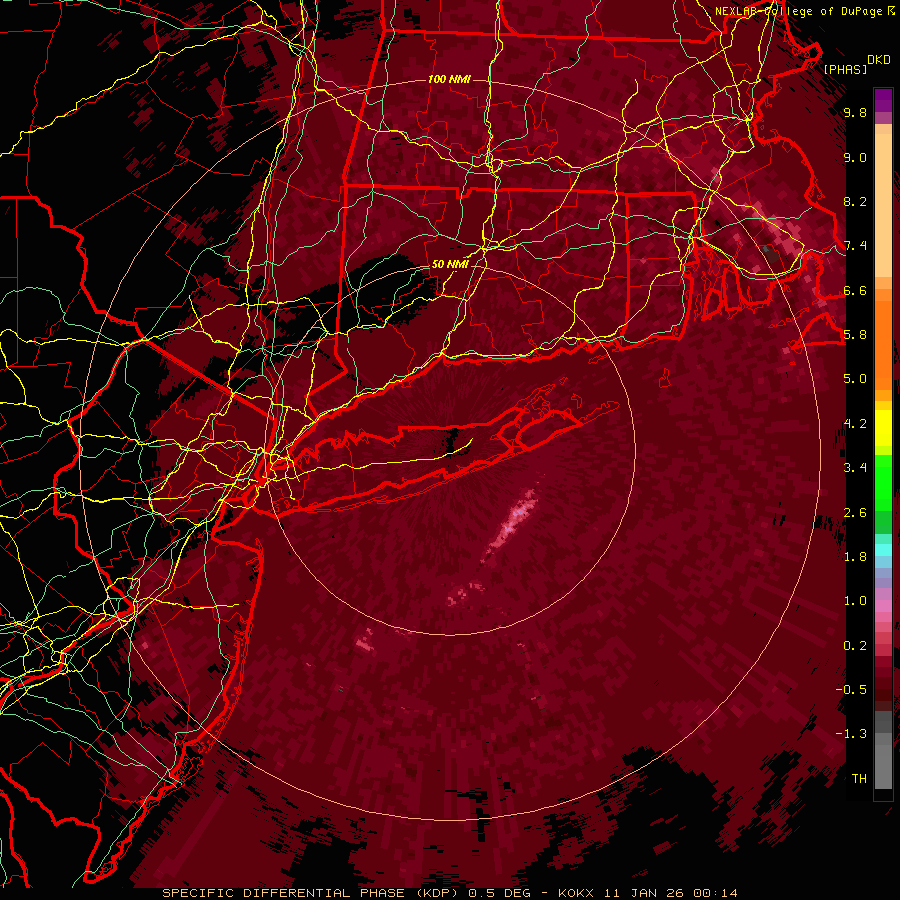The width and height of the screenshot is (900, 900).
Task: Select the 8.2 scale label
Action: click(x=855, y=201)
